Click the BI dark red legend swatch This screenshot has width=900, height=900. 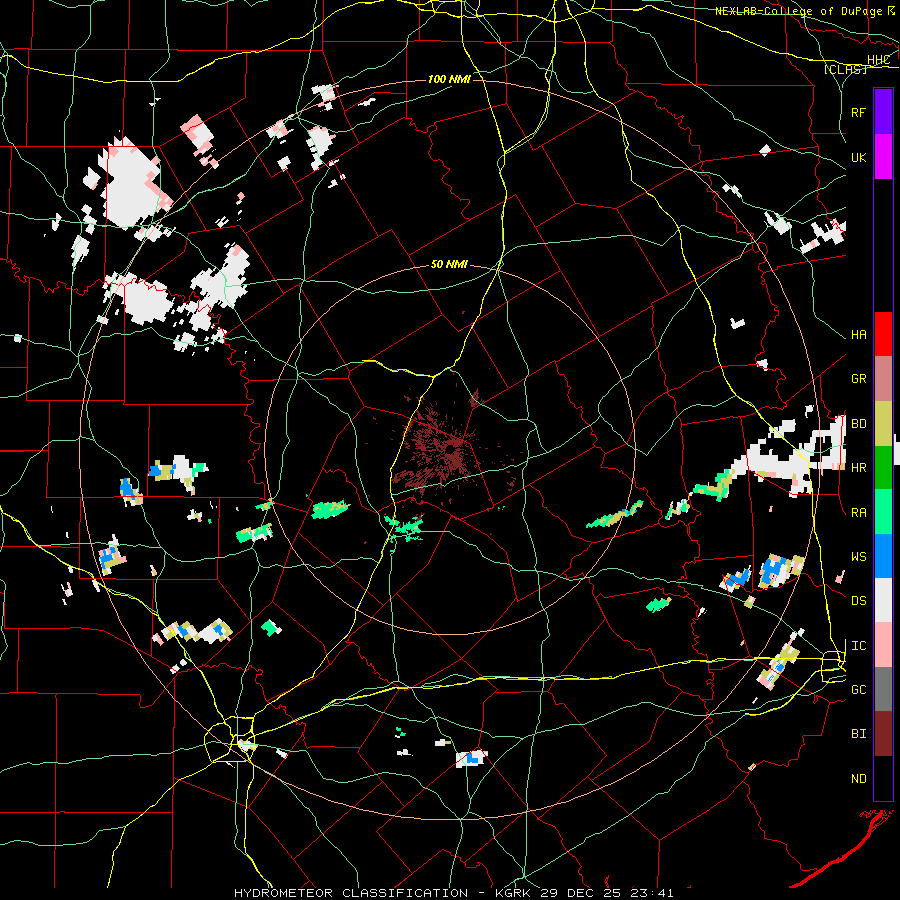(883, 734)
